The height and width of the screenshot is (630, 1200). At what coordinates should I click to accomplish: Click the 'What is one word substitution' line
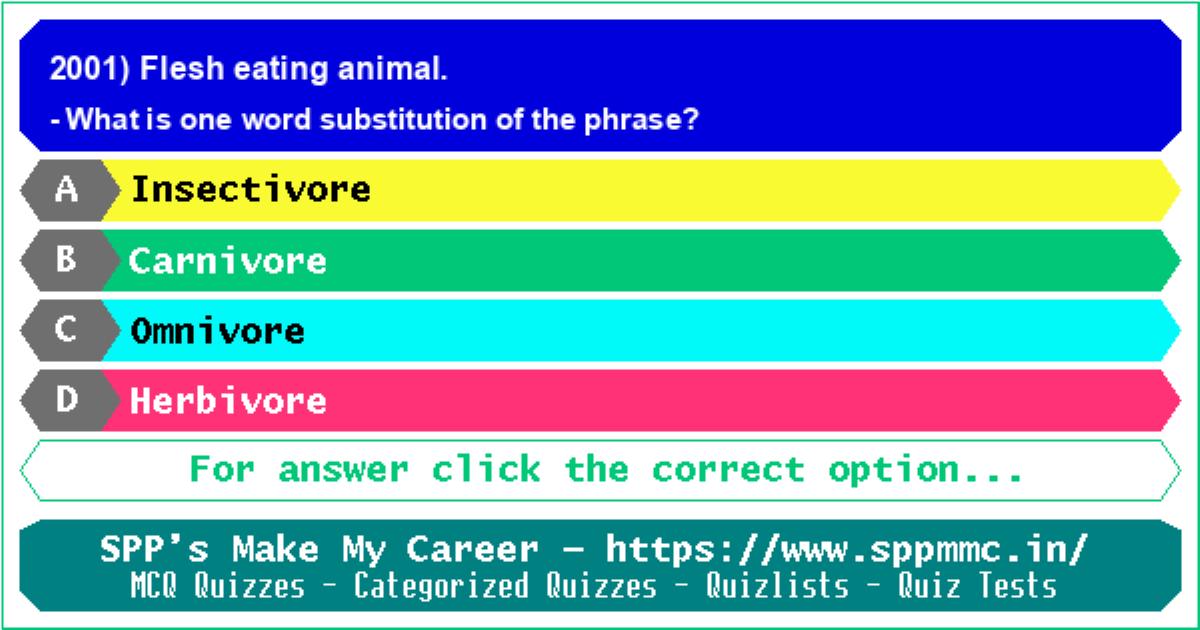[x=374, y=121]
